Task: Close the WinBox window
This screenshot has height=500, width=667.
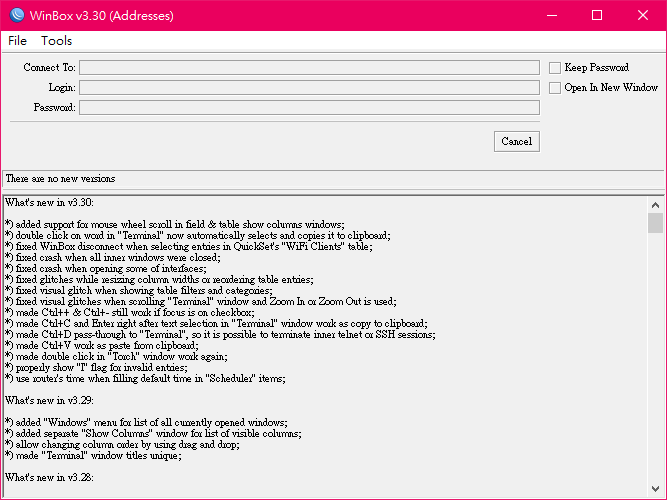Action: pos(643,15)
